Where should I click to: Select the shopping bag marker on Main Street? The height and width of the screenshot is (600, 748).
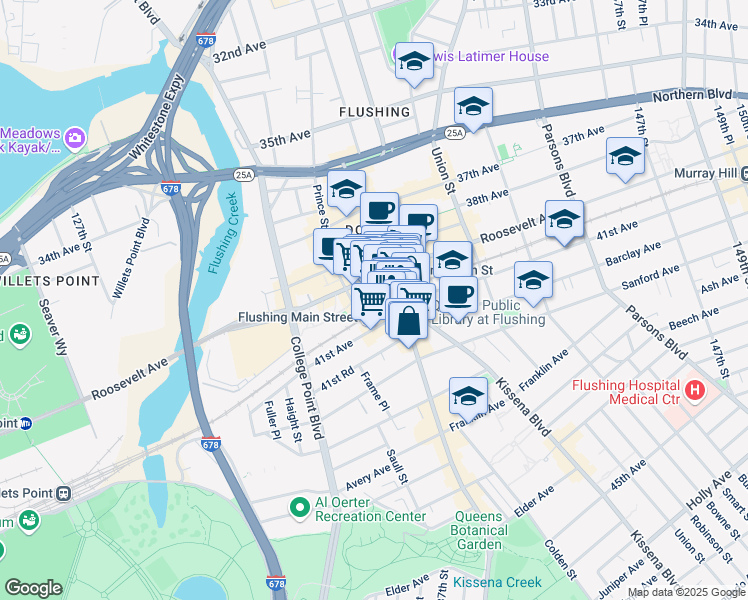[408, 321]
